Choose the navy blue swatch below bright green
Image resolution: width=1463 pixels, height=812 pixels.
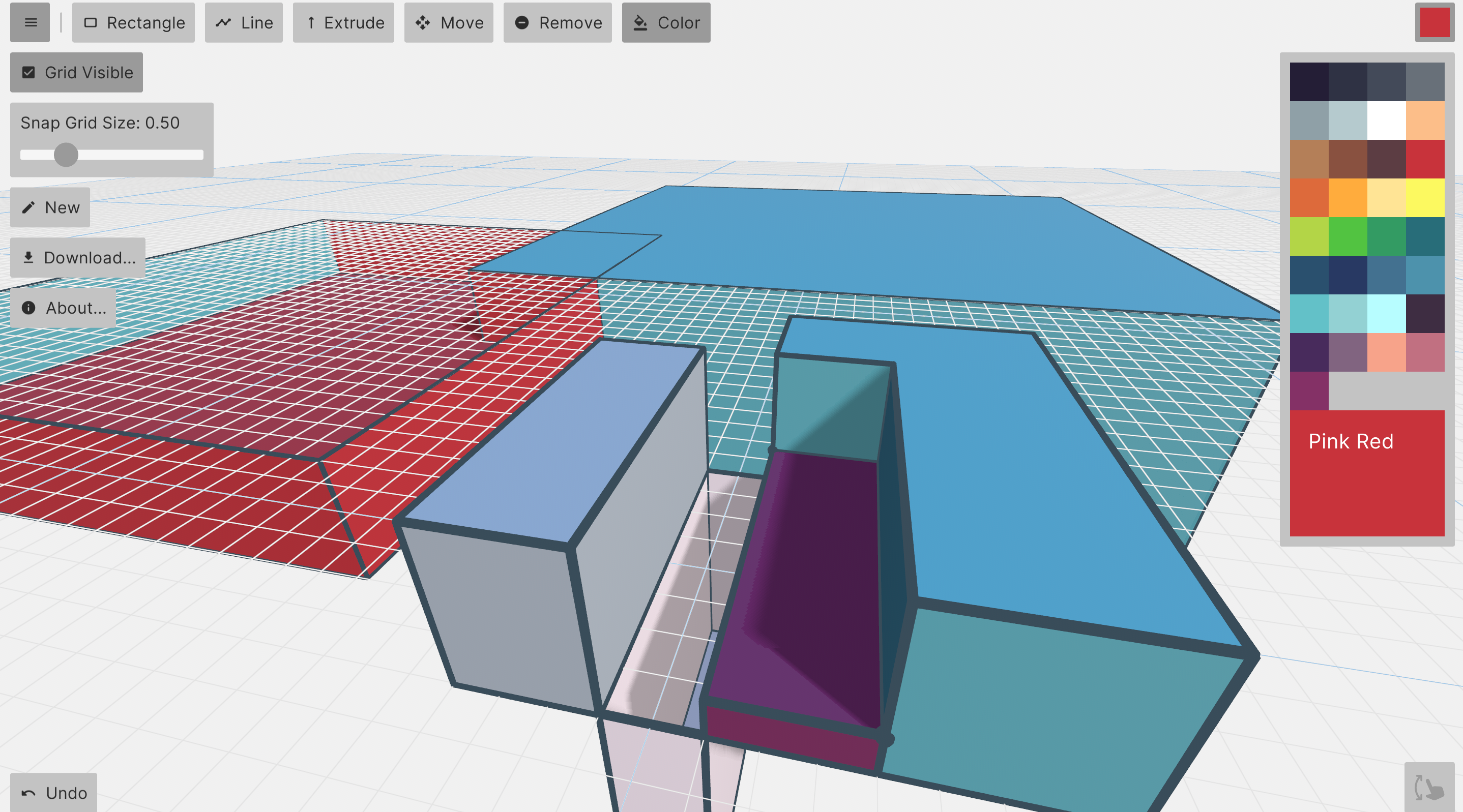(1348, 275)
